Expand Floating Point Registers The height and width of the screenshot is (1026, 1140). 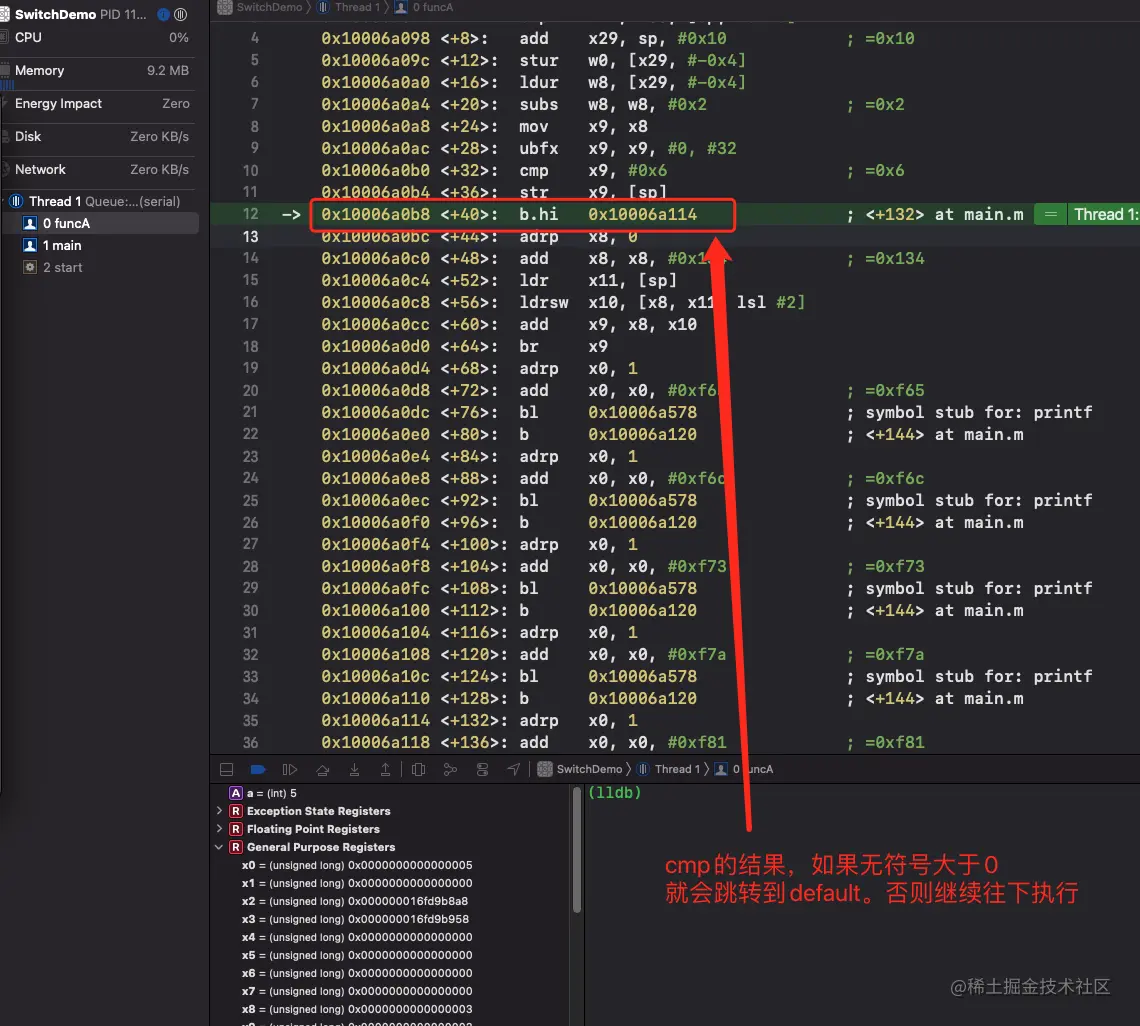218,829
